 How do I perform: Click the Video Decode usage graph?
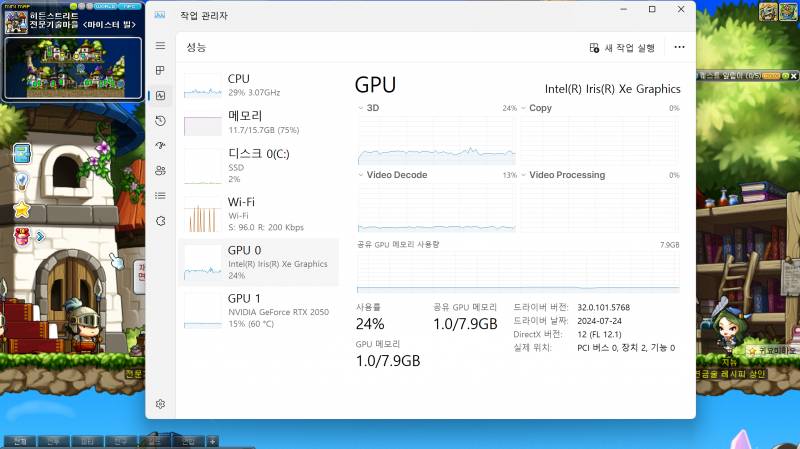click(x=437, y=208)
